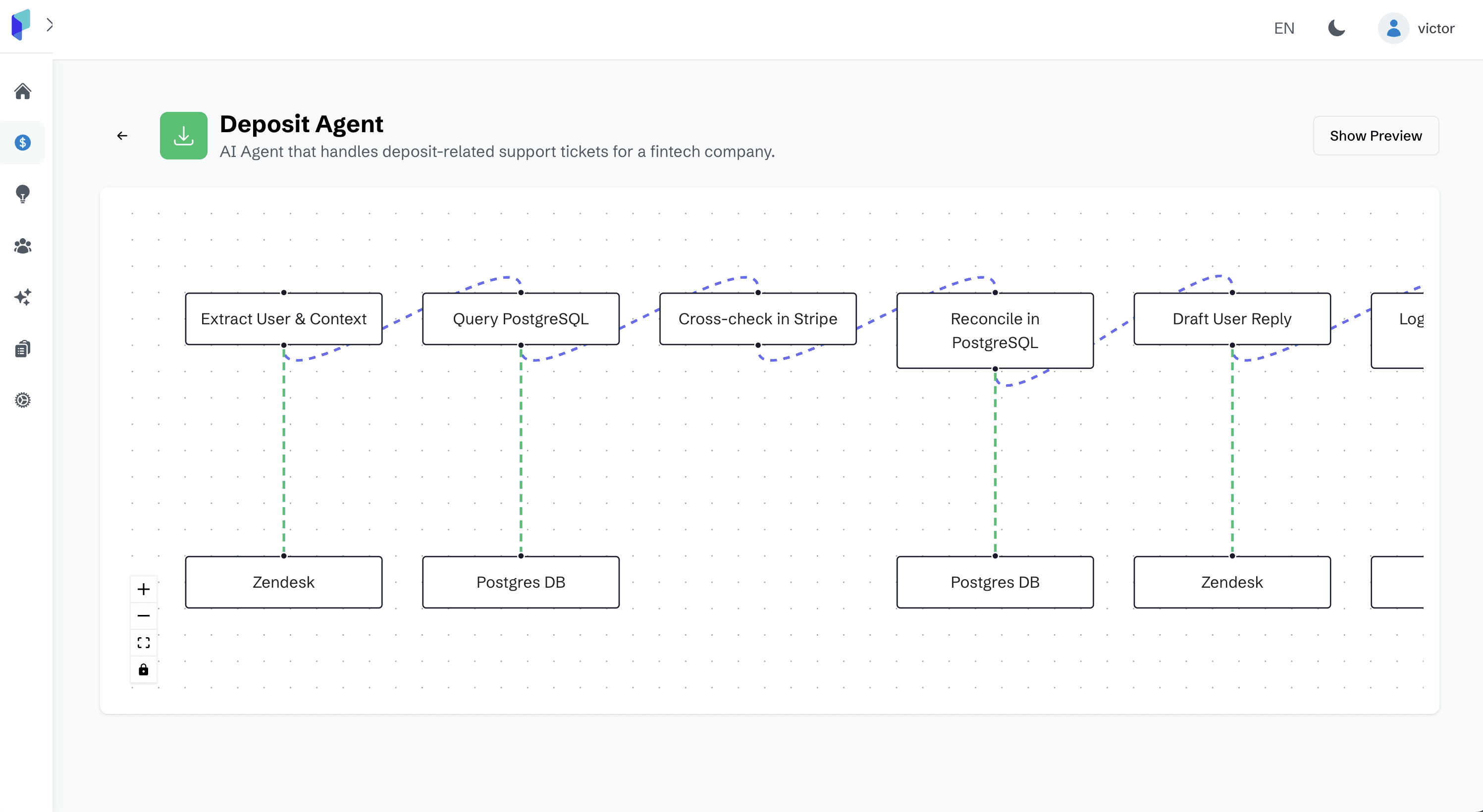Viewport: 1483px width, 812px height.
Task: Click top handle of Extract User & Context node
Action: point(284,292)
